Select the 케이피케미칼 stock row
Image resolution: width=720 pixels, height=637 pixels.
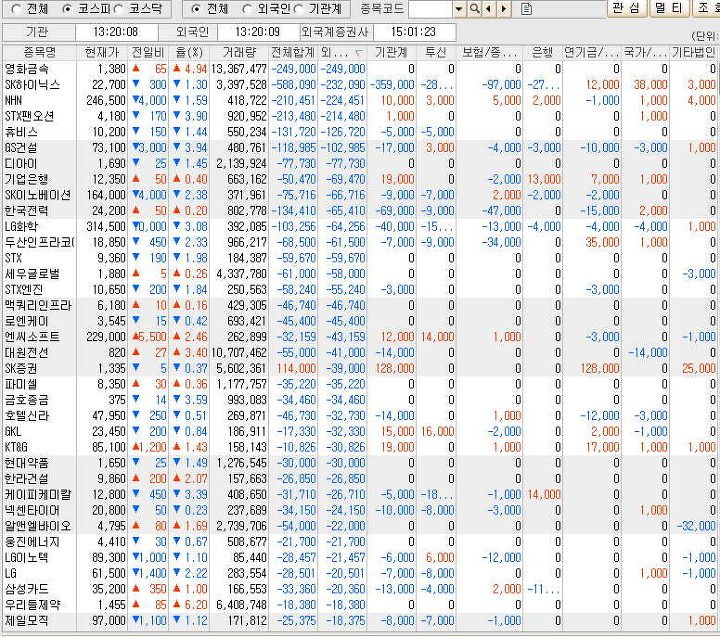coord(360,495)
